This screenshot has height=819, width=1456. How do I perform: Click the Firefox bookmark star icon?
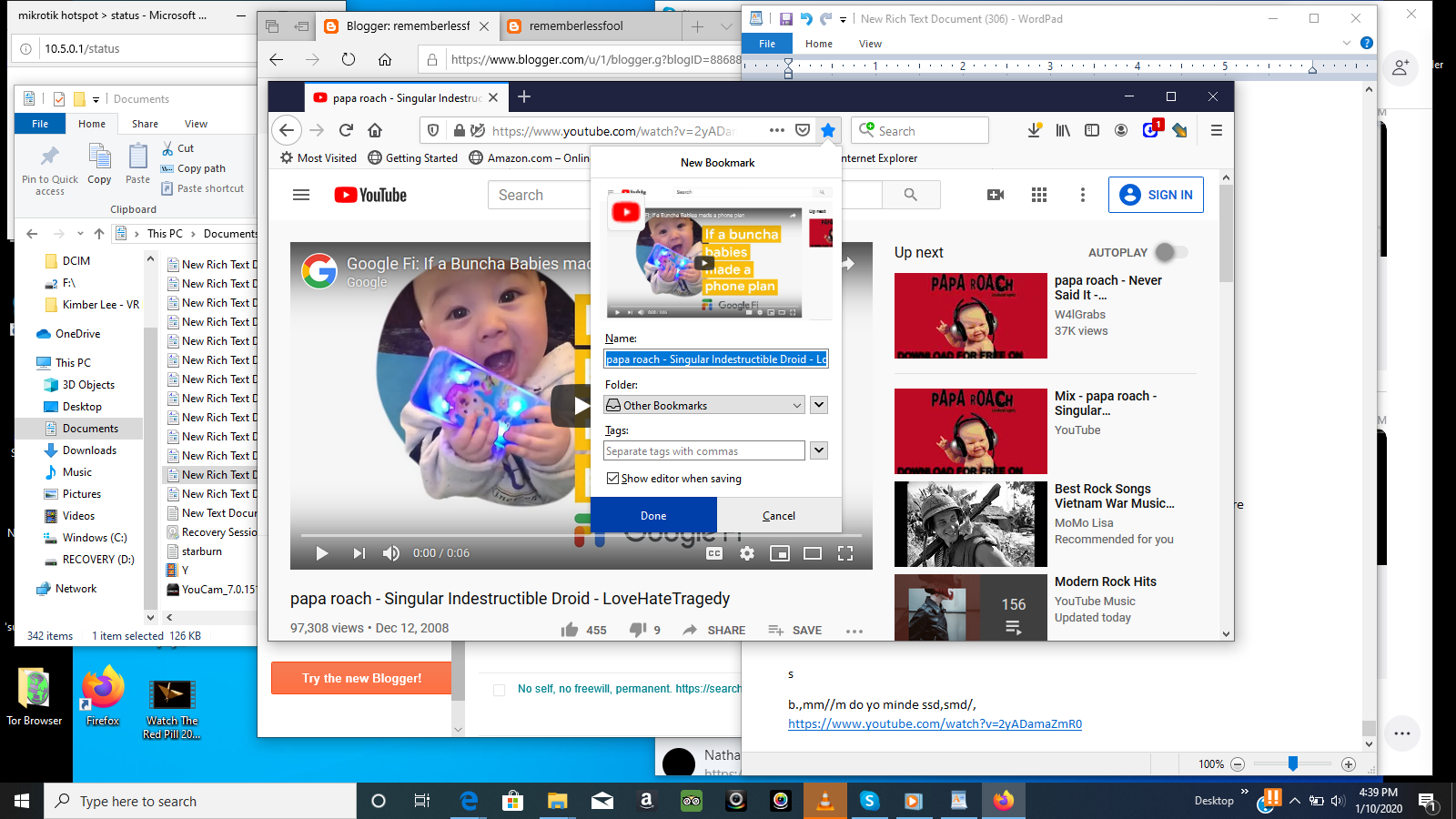pos(828,130)
